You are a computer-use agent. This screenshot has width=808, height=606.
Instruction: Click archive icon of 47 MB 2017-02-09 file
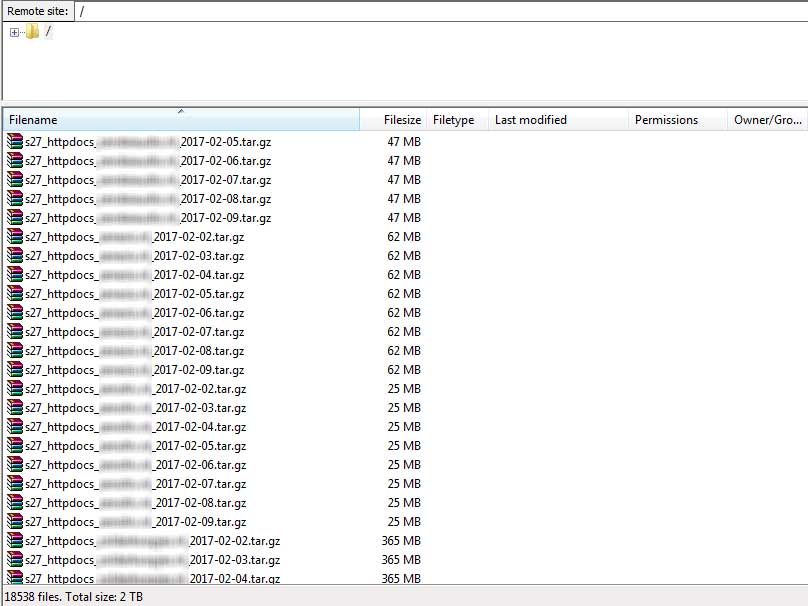pyautogui.click(x=14, y=218)
